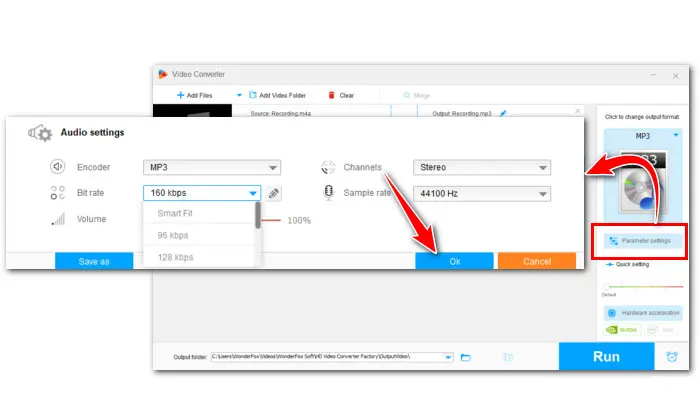The image size is (700, 407).
Task: Click Add Video Folder
Action: [x=277, y=95]
